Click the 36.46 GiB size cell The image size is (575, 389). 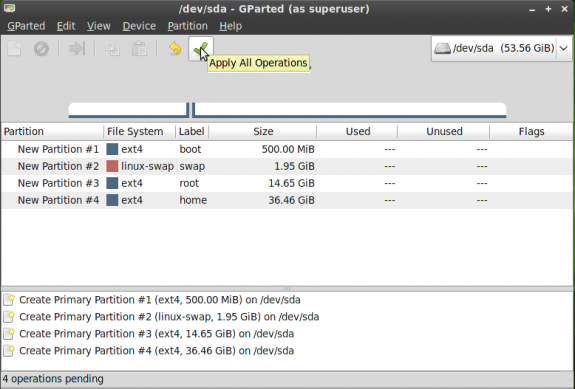click(292, 200)
